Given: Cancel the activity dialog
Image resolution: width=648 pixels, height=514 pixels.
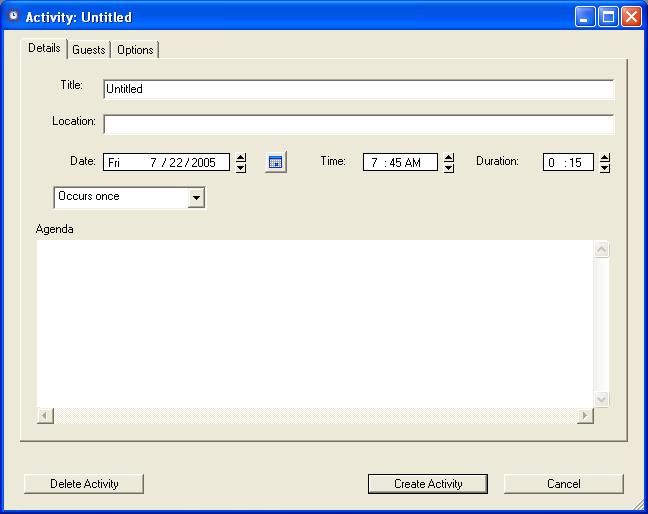Looking at the screenshot, I should pos(563,484).
